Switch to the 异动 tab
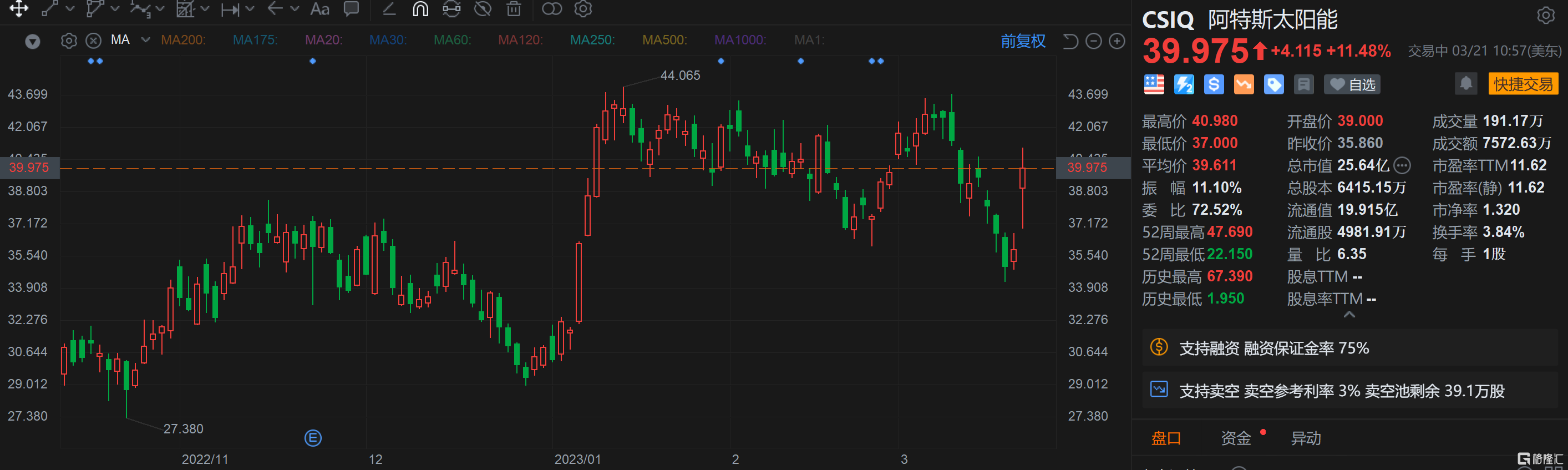 1306,438
